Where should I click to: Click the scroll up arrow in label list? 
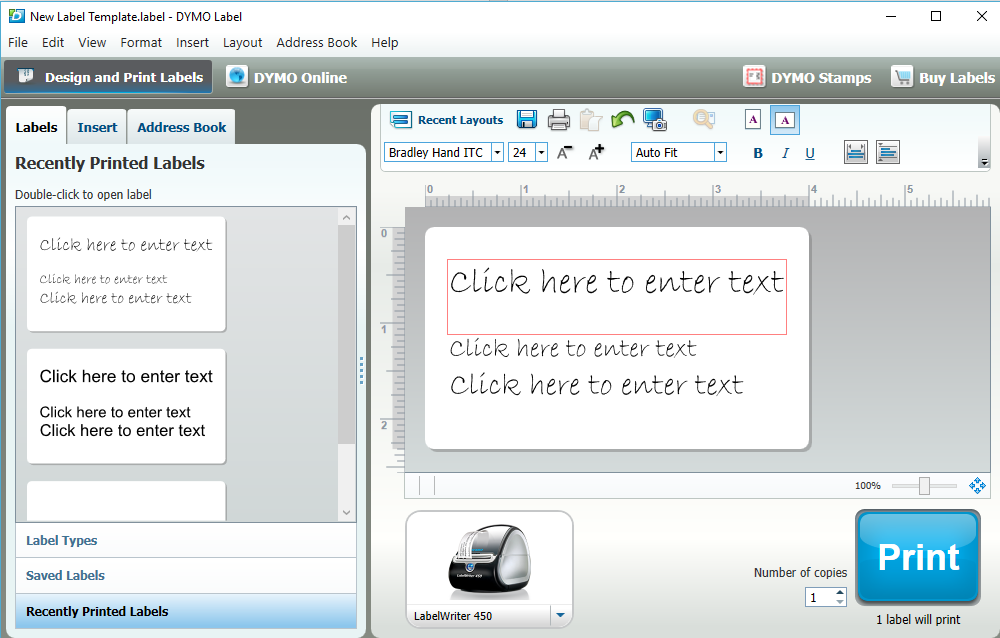tap(346, 218)
